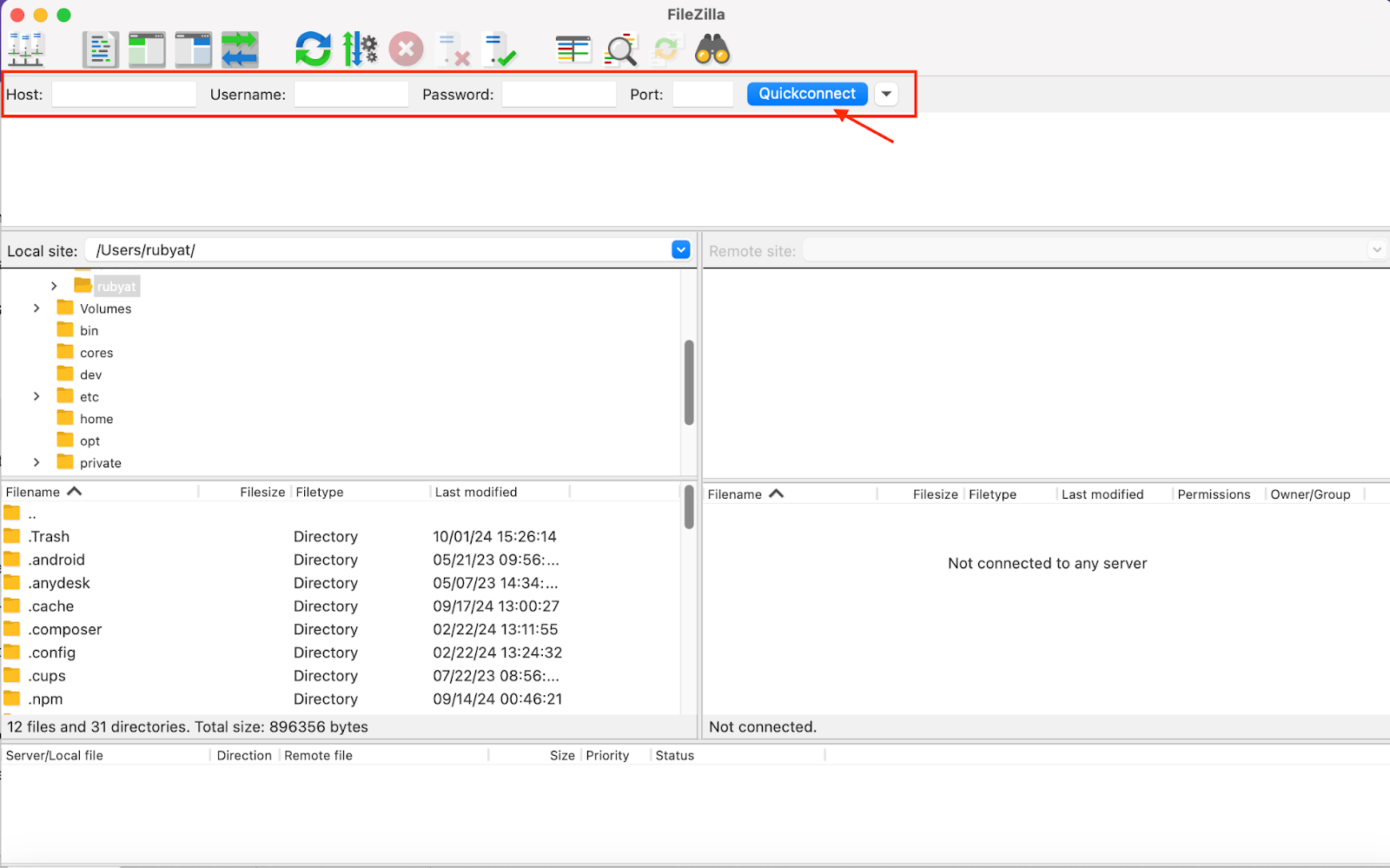This screenshot has height=868, width=1390.
Task: Sort remote list by Last modified column
Action: coord(1115,494)
